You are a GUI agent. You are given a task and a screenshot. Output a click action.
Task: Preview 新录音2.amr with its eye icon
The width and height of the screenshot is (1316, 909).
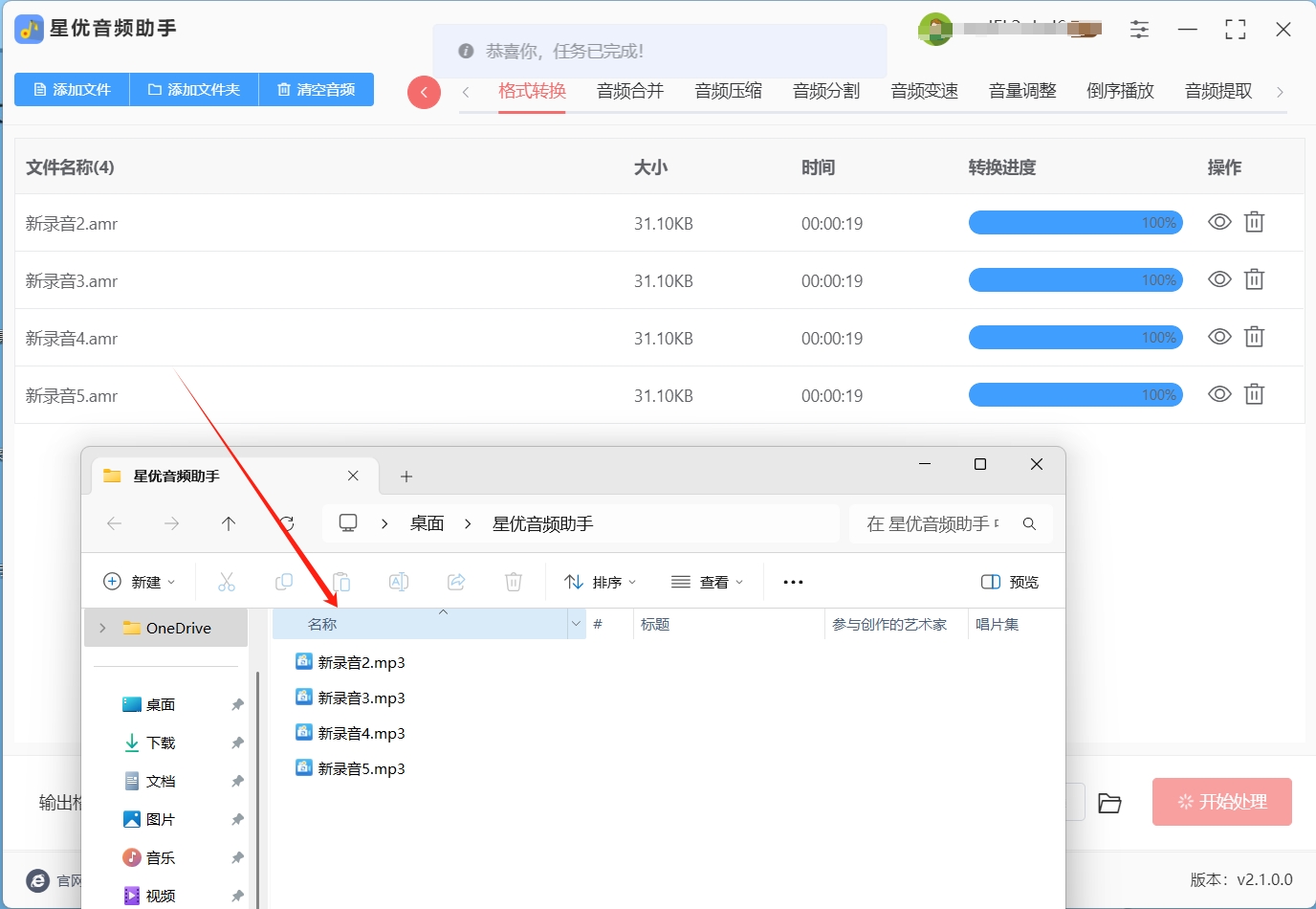1219,222
